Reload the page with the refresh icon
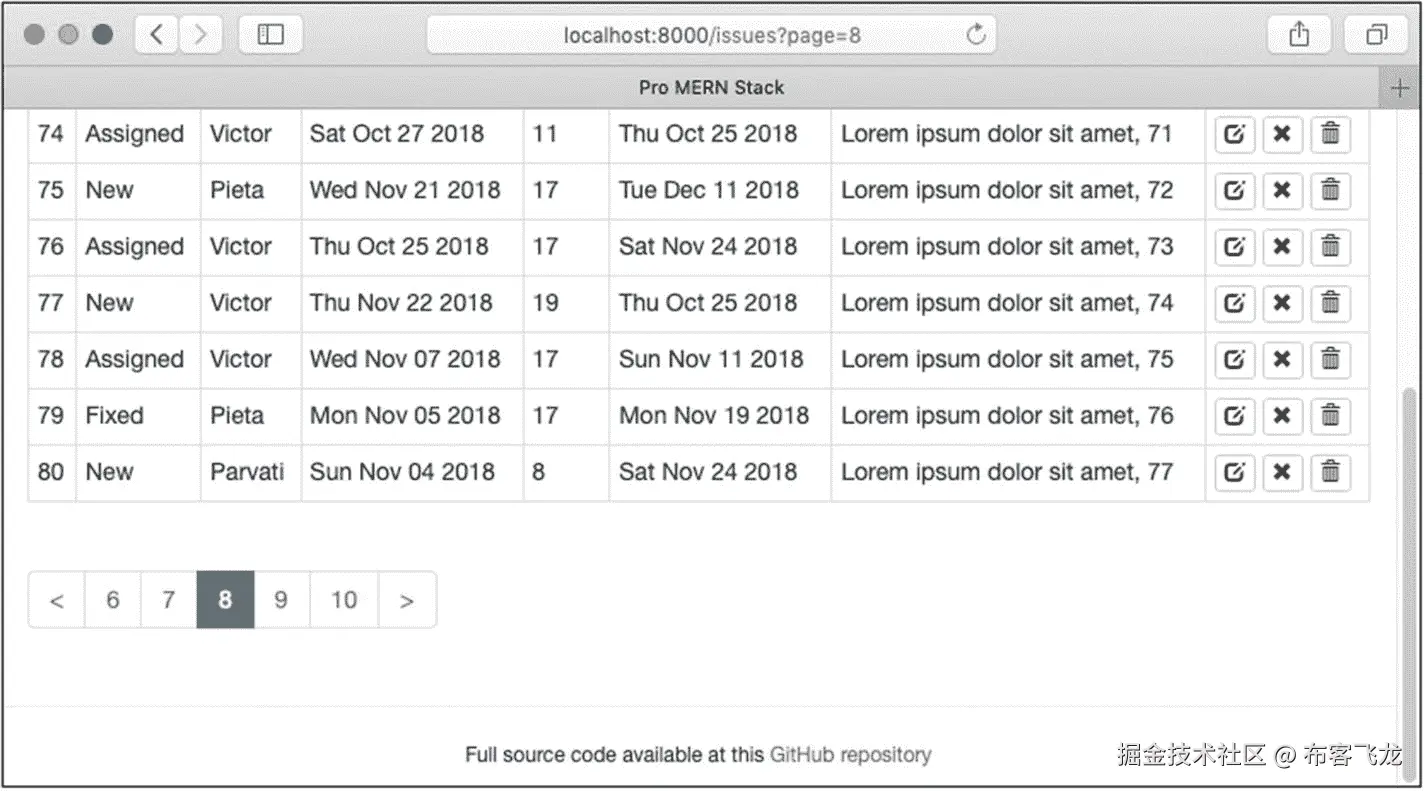The height and width of the screenshot is (791, 1425). click(x=976, y=35)
